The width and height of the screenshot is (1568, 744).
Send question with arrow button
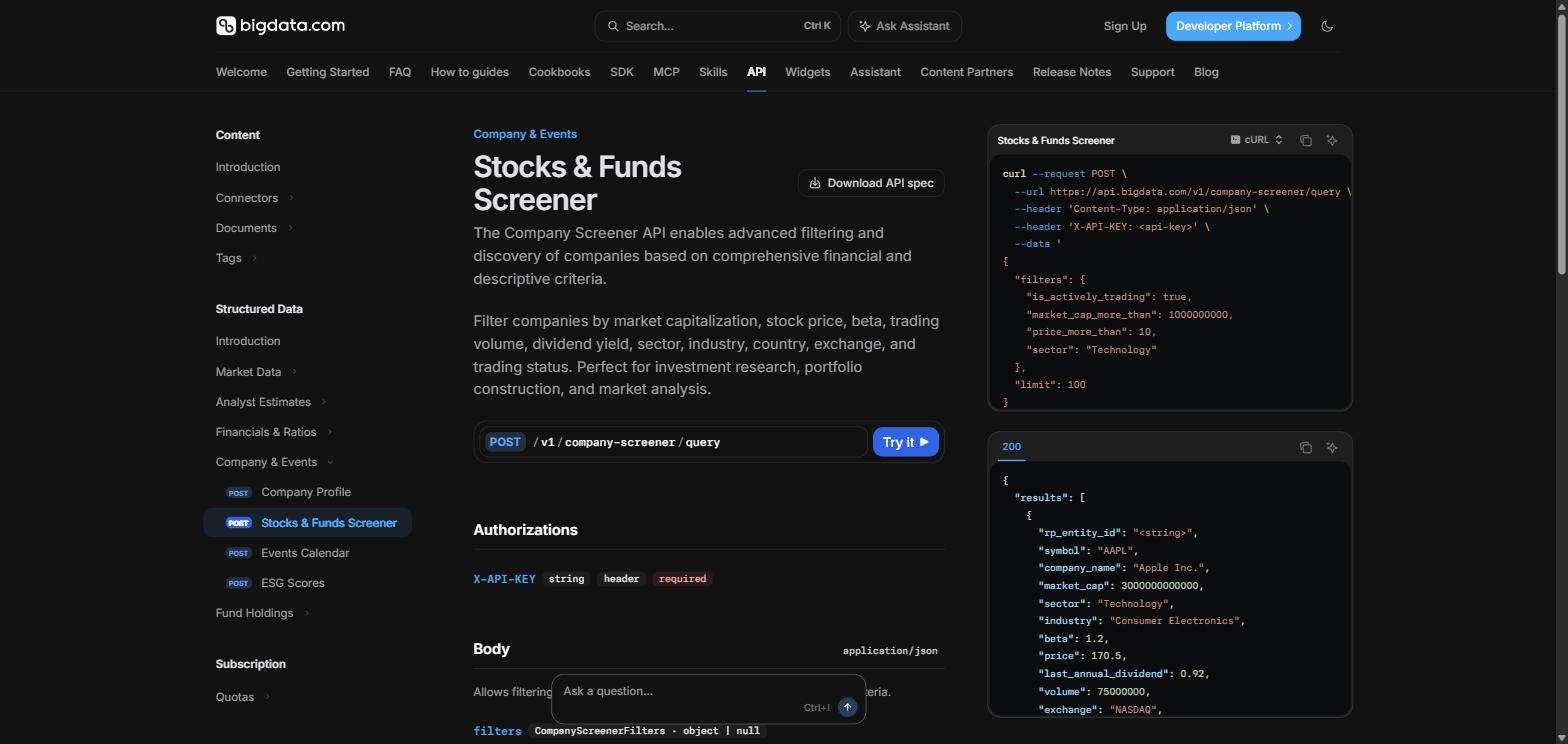click(x=847, y=707)
